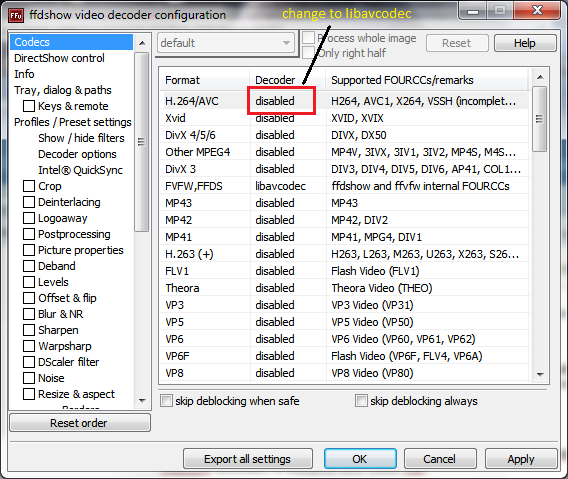Toggle the Levels checkbox
The image size is (568, 479).
click(29, 282)
